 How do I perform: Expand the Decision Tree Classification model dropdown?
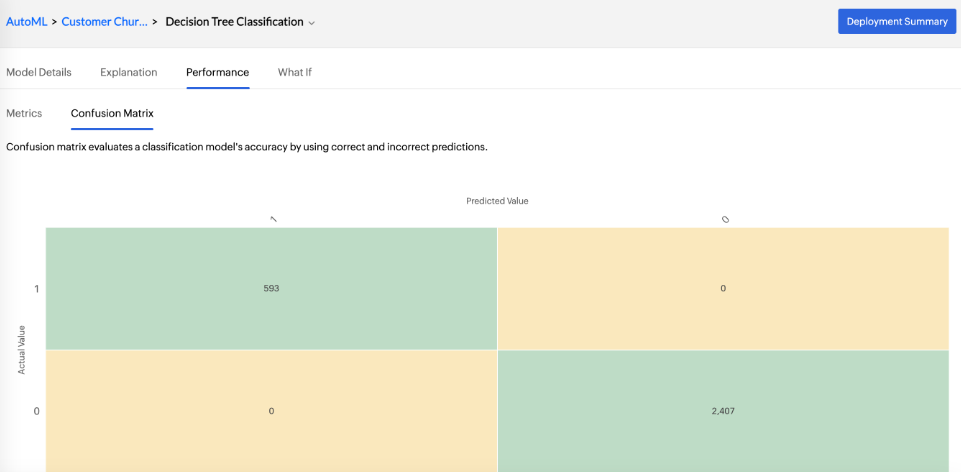(x=240, y=21)
